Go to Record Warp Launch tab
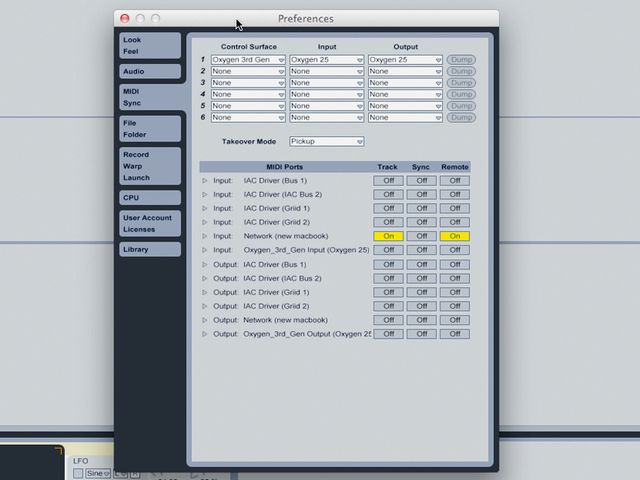 [150, 166]
